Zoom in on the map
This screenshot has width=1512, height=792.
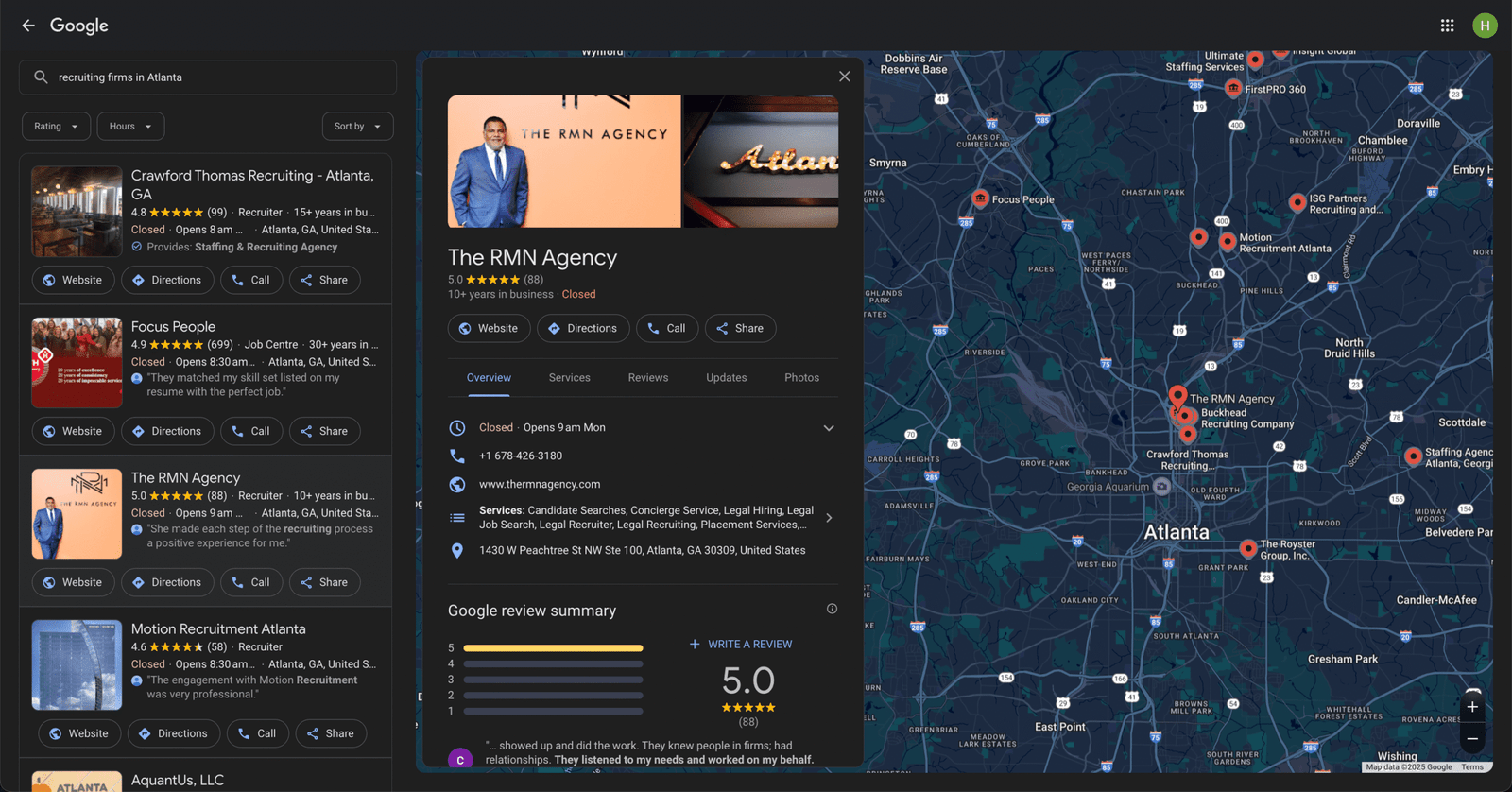[x=1472, y=707]
